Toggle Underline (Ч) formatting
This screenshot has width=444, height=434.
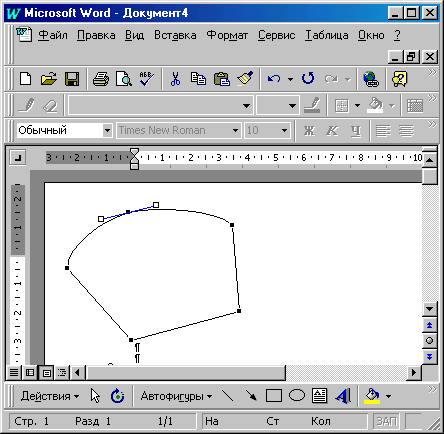356,131
